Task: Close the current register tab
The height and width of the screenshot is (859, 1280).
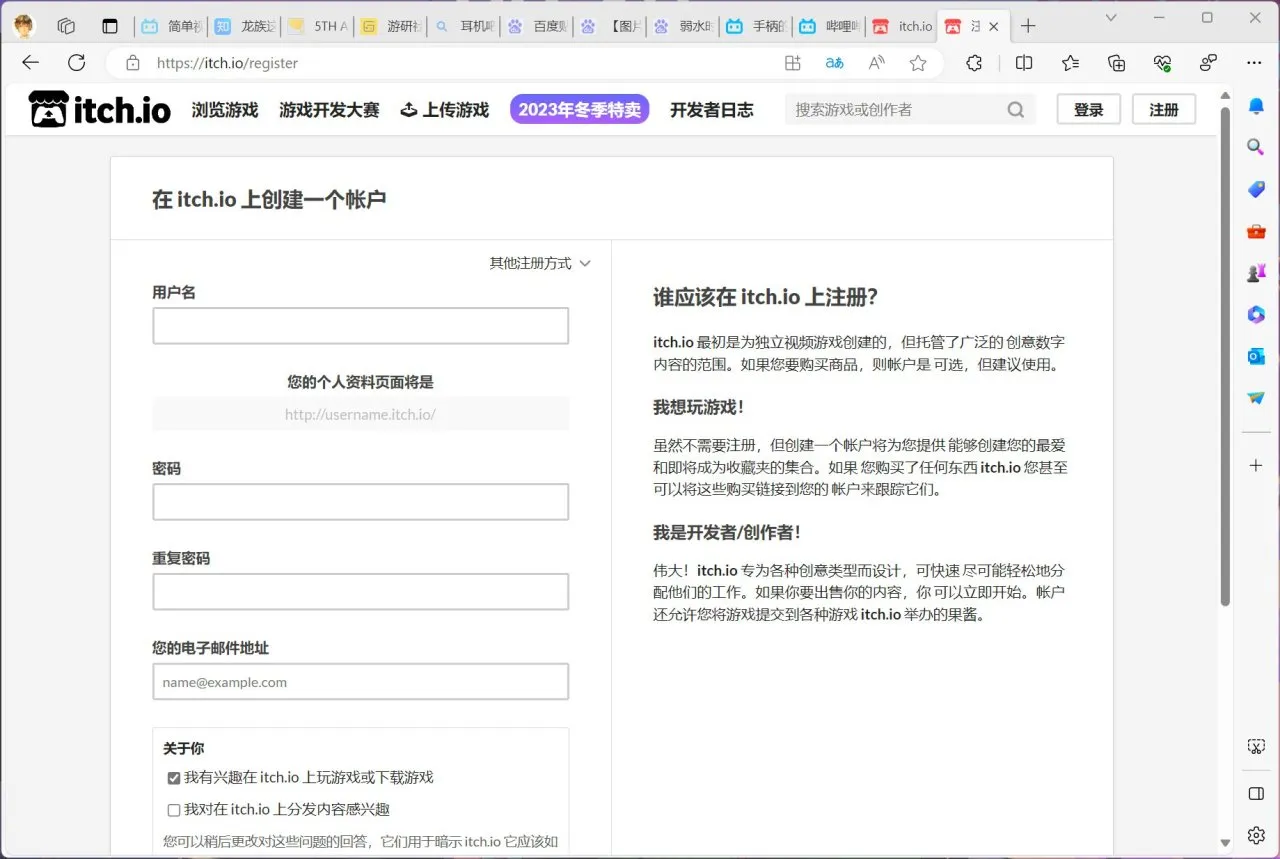Action: [x=994, y=26]
